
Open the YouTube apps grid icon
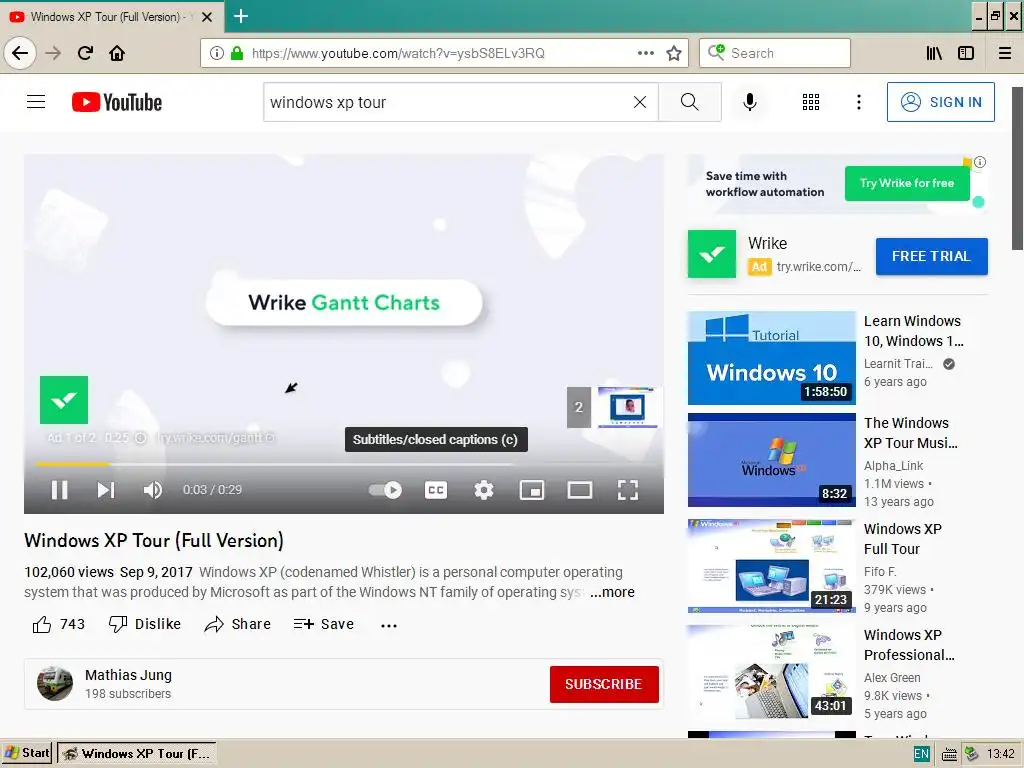(810, 102)
